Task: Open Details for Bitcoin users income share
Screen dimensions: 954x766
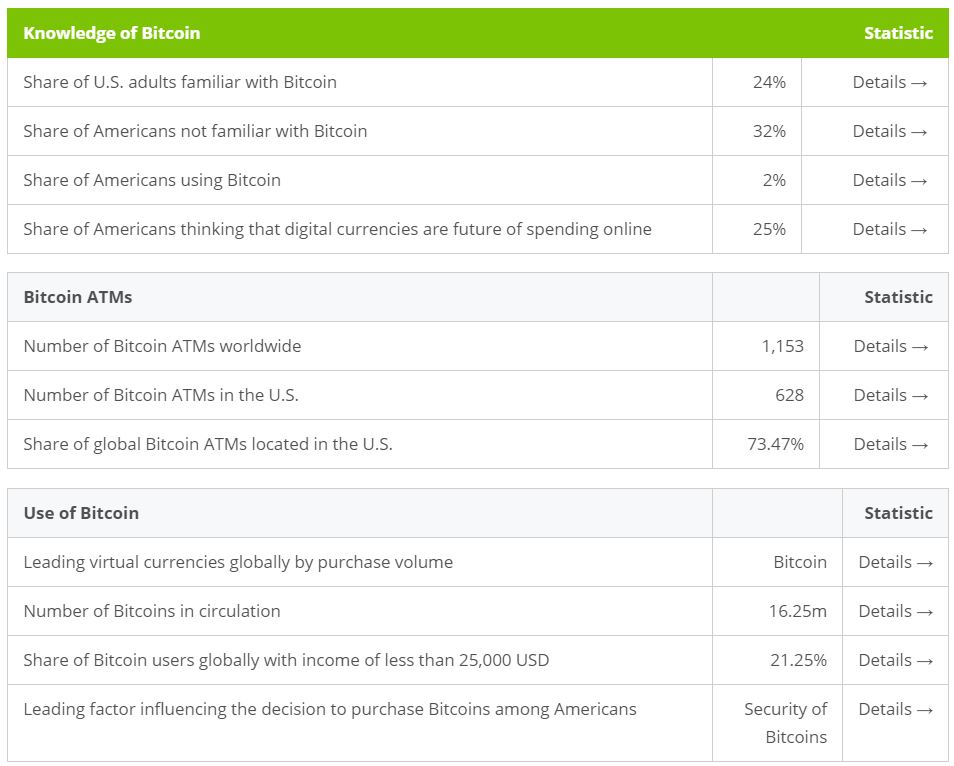Action: pos(895,660)
